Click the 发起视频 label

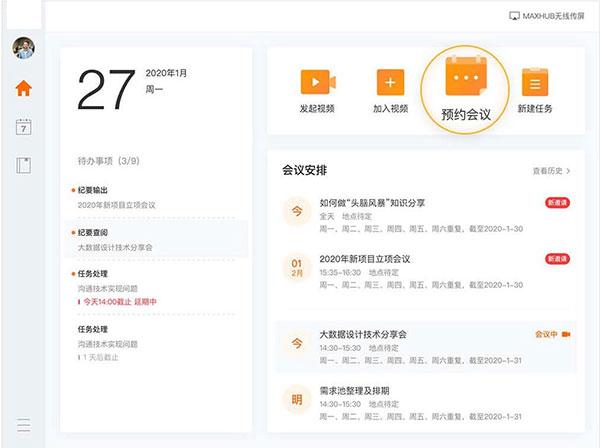click(317, 109)
